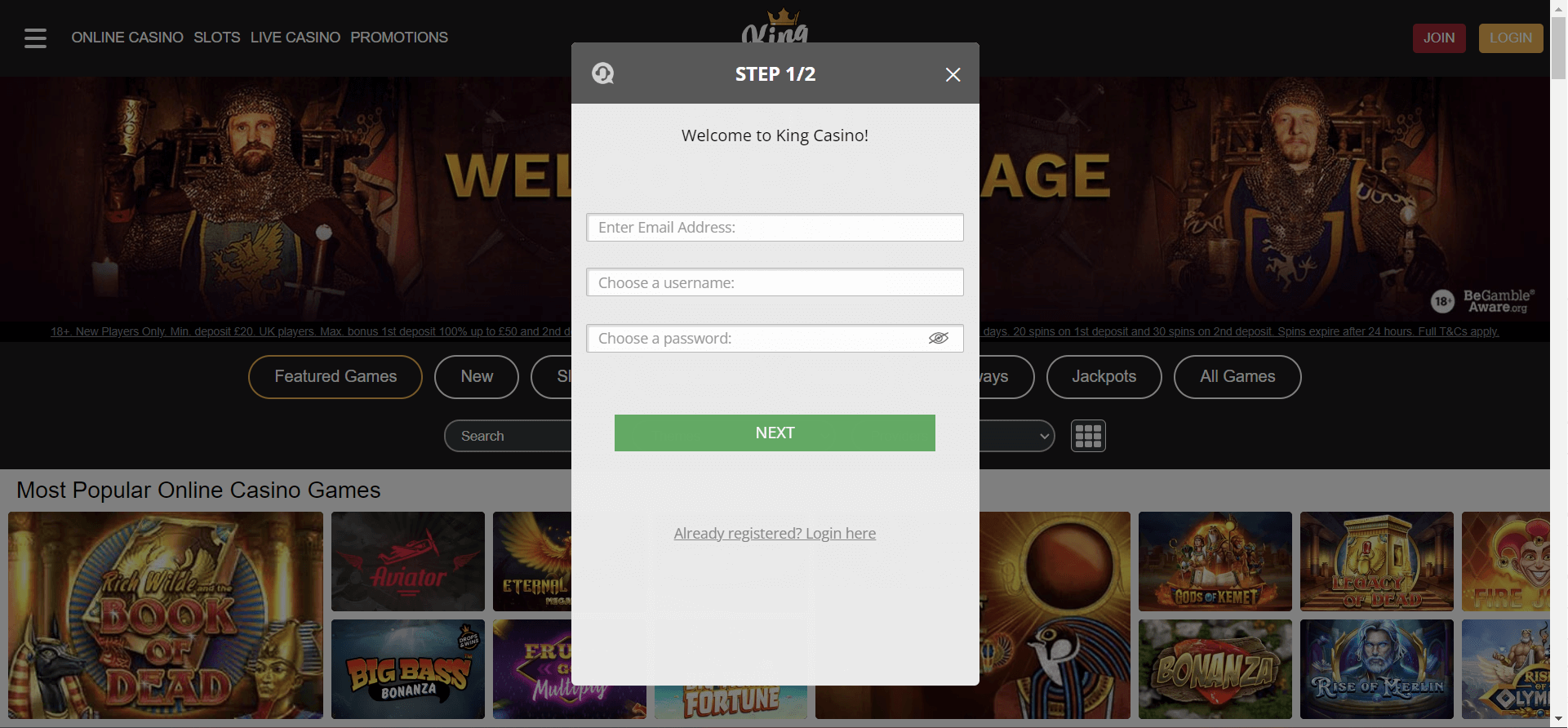
Task: Select the Featured Games tab
Action: (335, 377)
